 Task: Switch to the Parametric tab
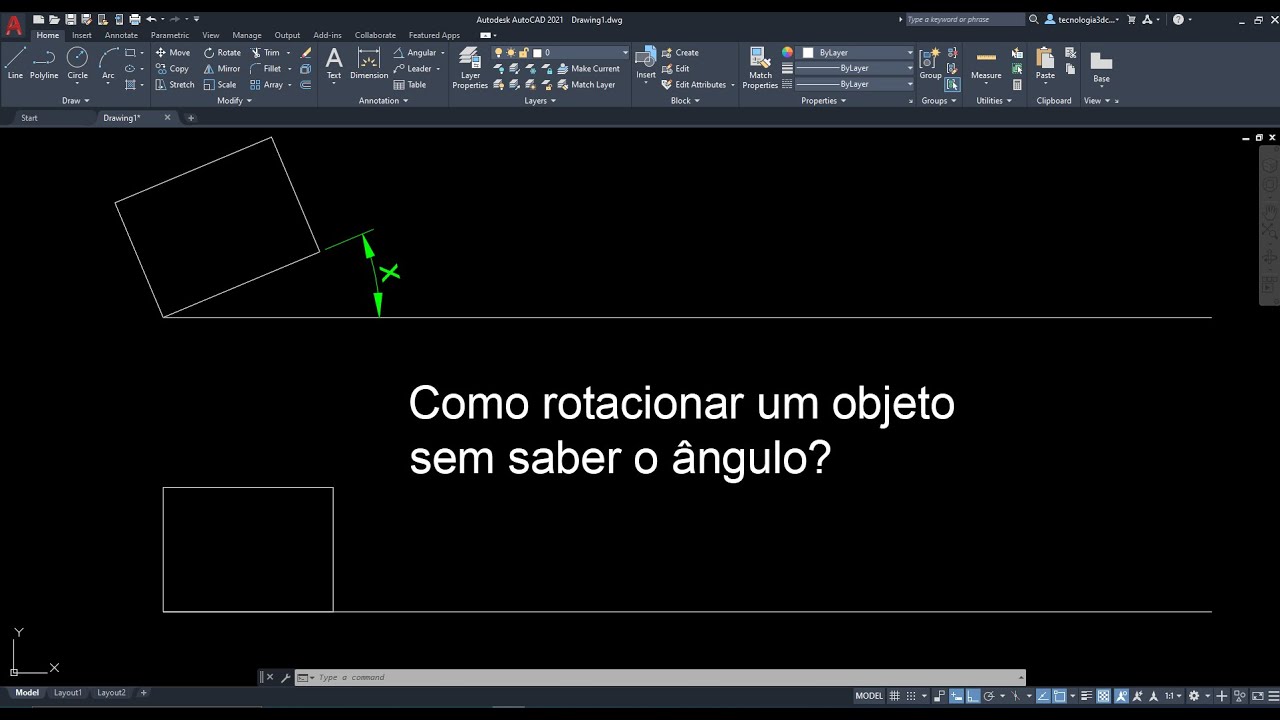click(170, 35)
